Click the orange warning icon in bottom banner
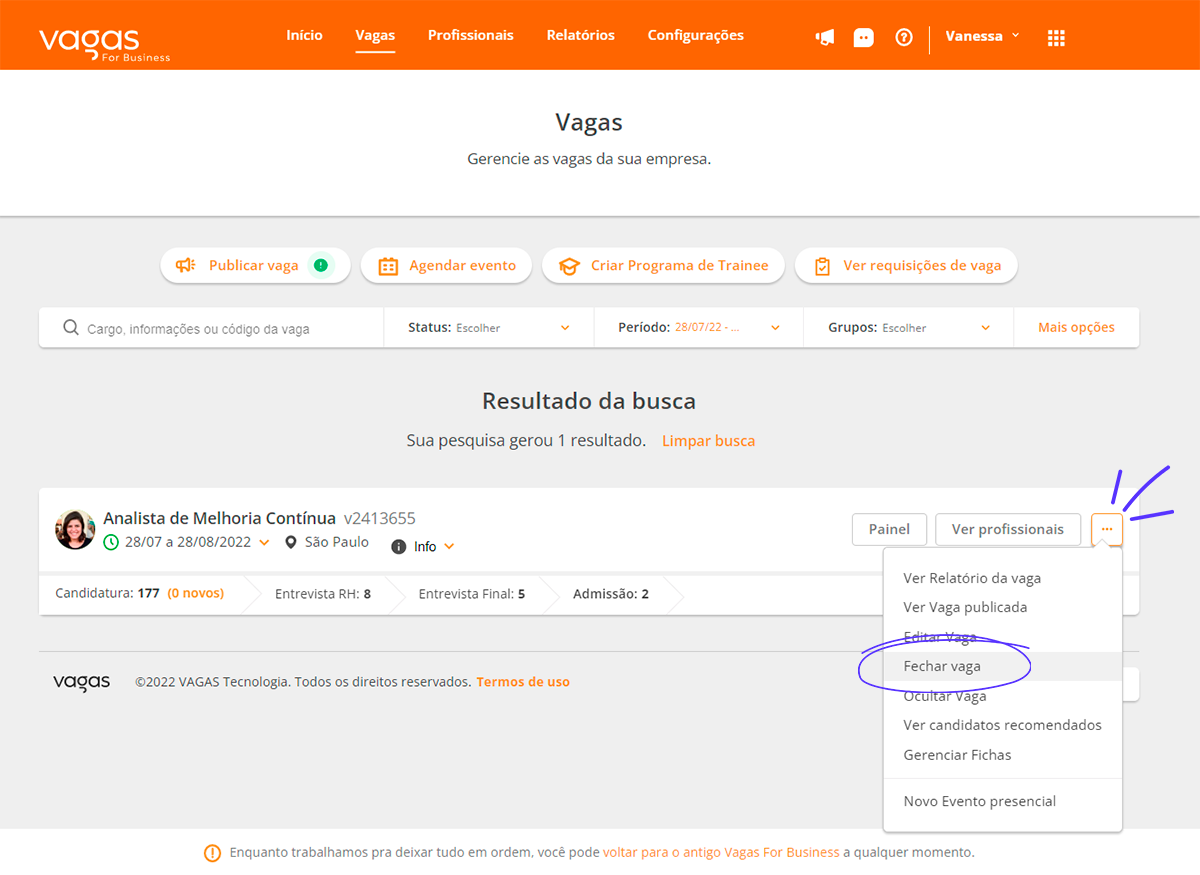This screenshot has width=1200, height=875. tap(212, 853)
